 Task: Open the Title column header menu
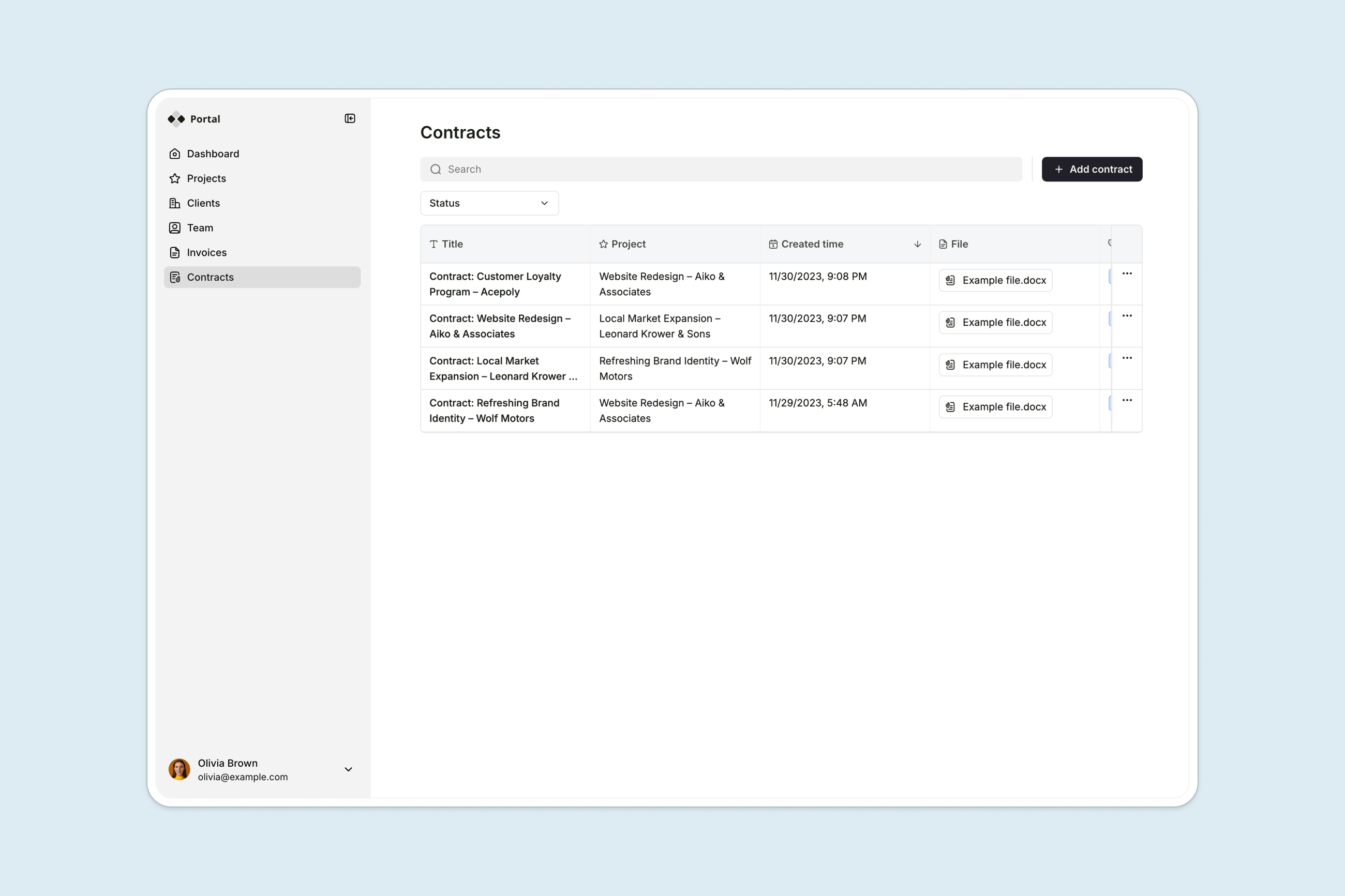[452, 244]
